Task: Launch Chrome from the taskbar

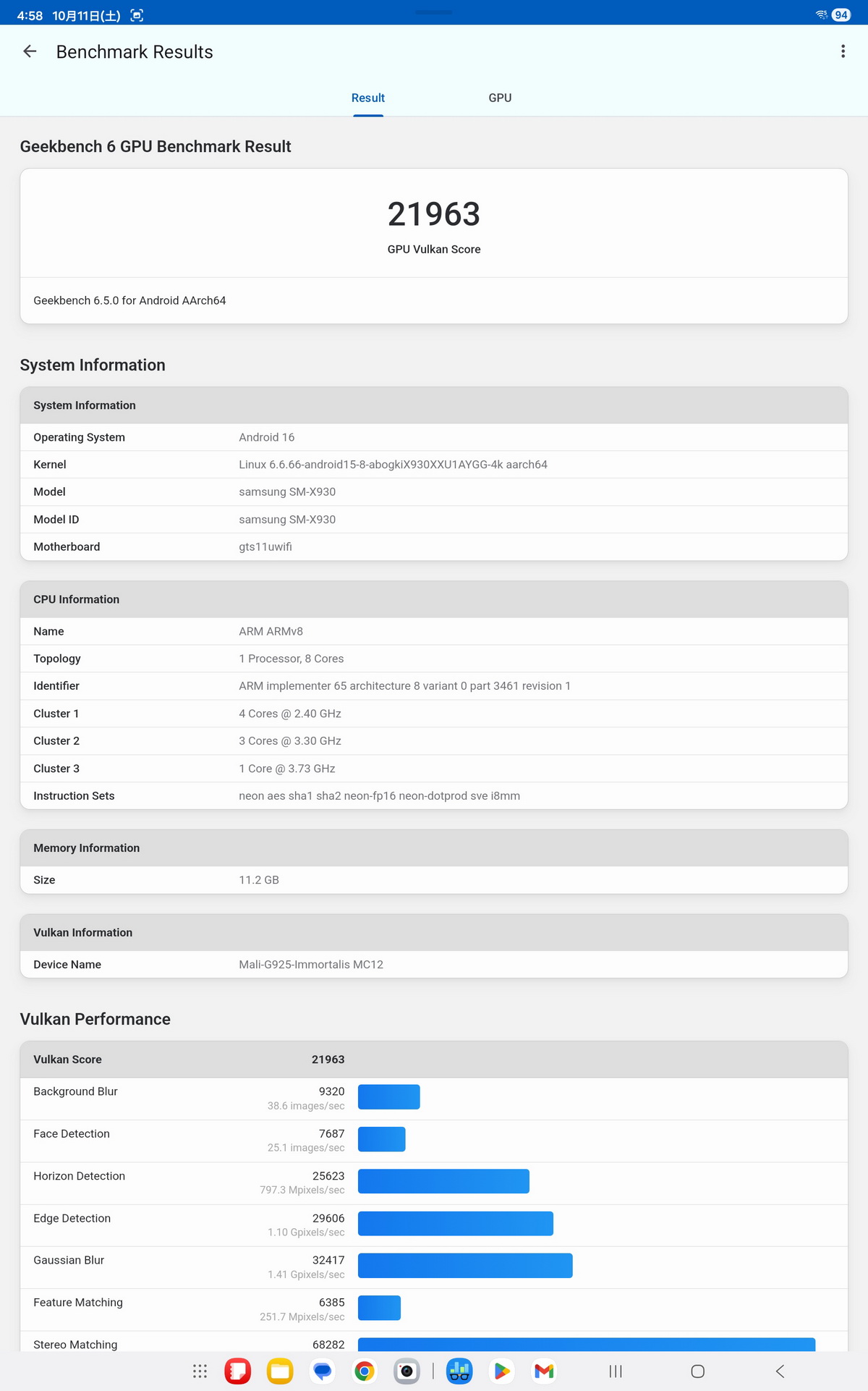Action: [365, 1371]
